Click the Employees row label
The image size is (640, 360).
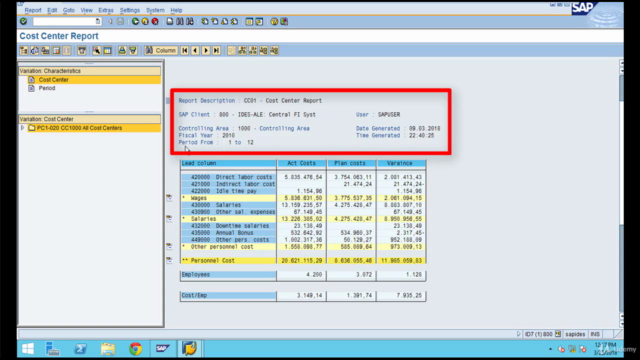[228, 275]
